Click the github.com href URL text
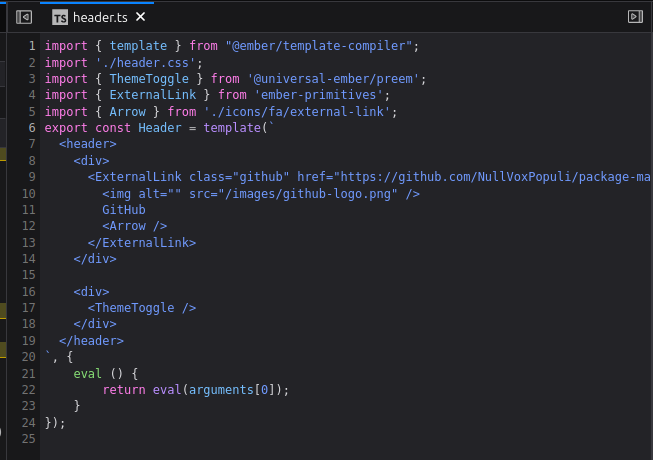Image resolution: width=653 pixels, height=460 pixels. [495, 177]
